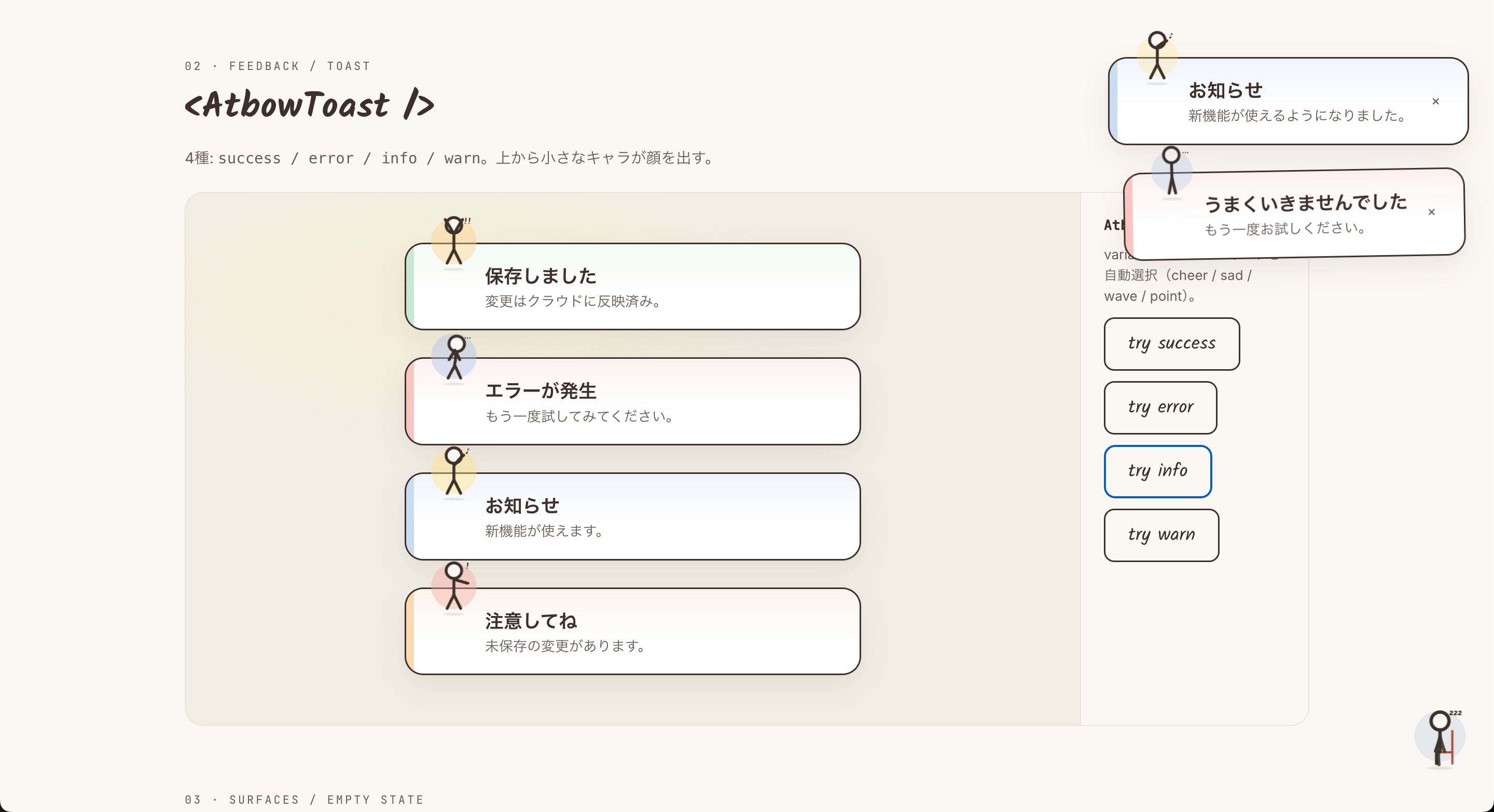Screen dimensions: 1494x812
Task: Click the sad stick figure on the エラーが発生 toast
Action: [x=455, y=358]
